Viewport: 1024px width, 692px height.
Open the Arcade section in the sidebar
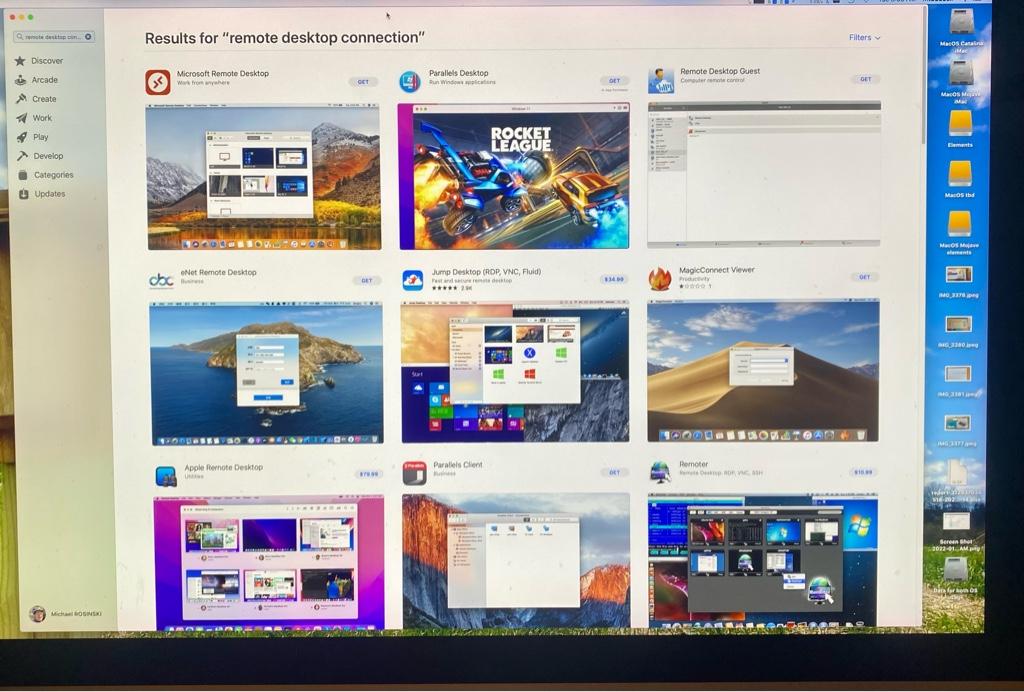click(37, 80)
